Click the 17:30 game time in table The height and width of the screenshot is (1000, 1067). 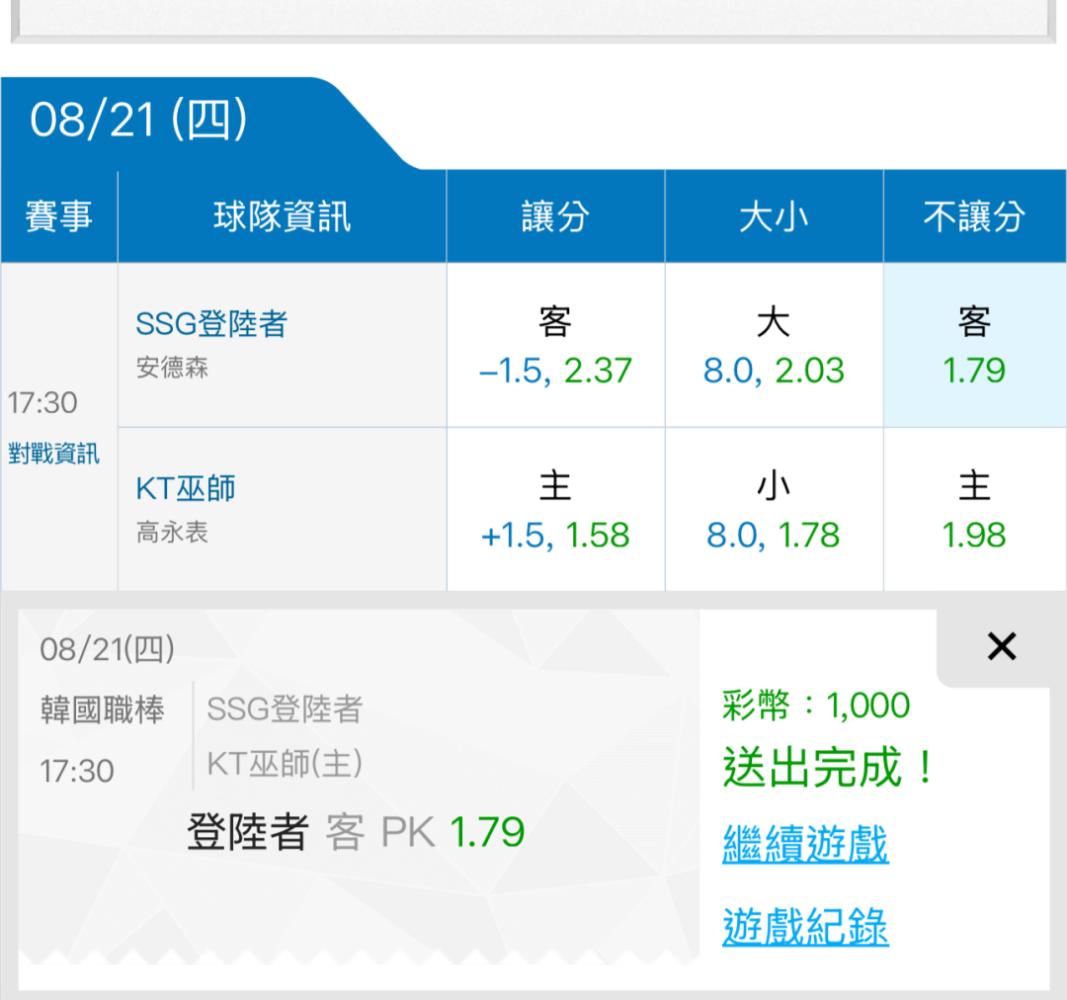click(x=42, y=403)
